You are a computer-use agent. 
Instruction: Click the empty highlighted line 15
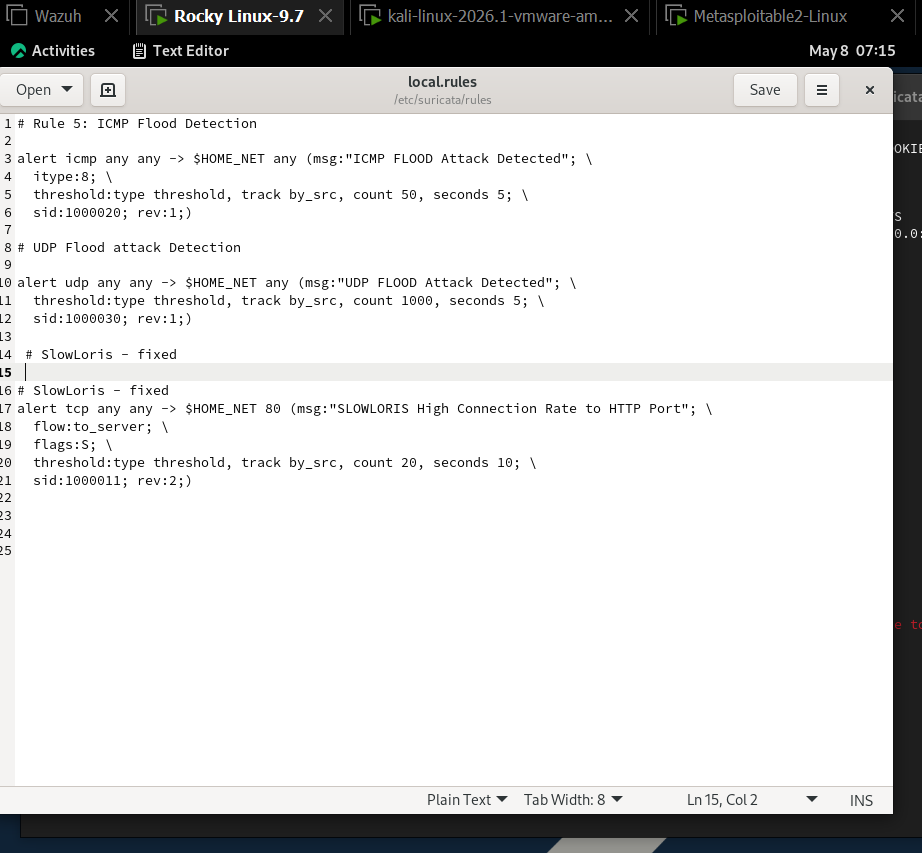click(453, 372)
